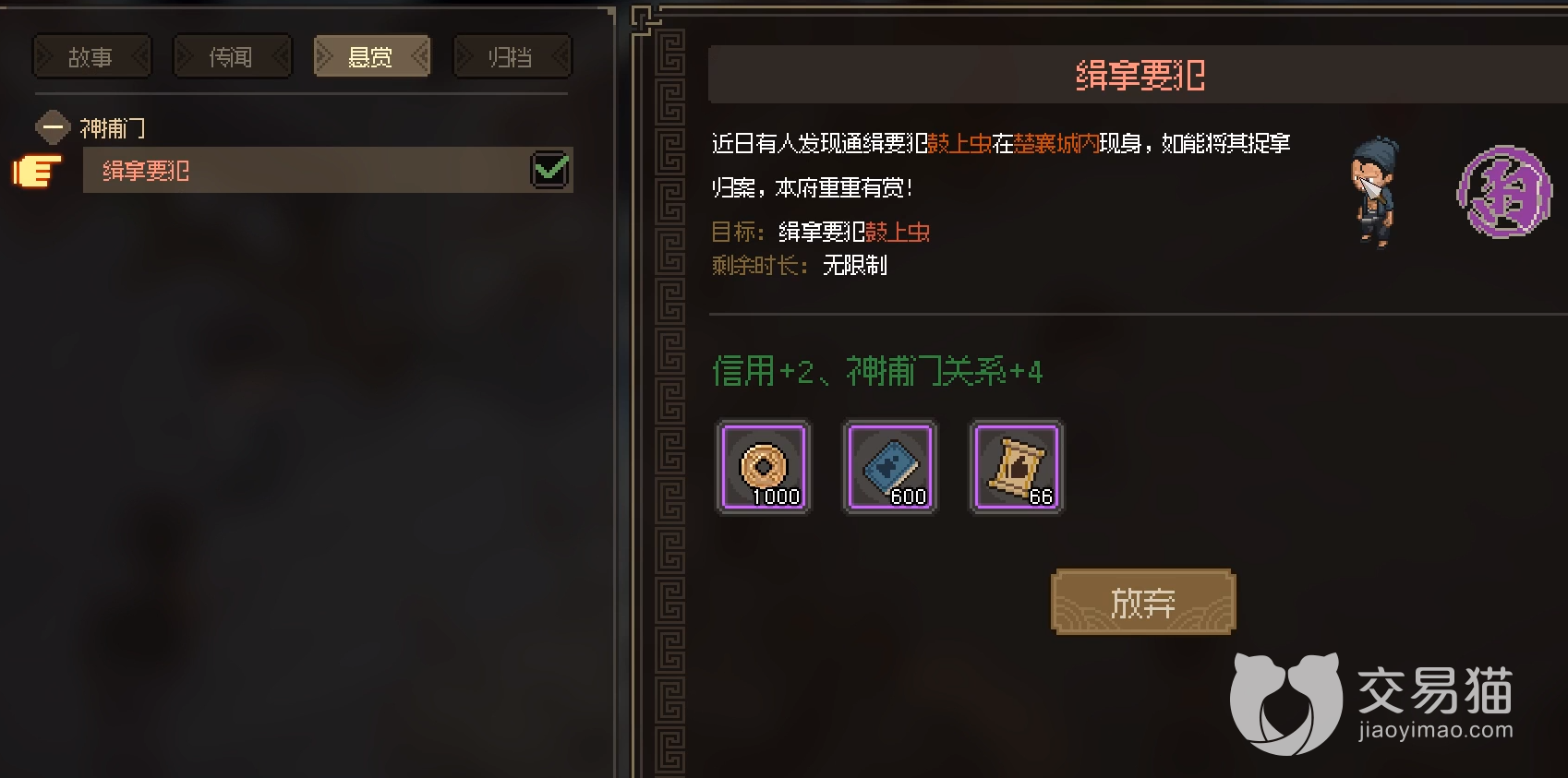
Task: Click the copper coin reward icon
Action: (x=764, y=467)
